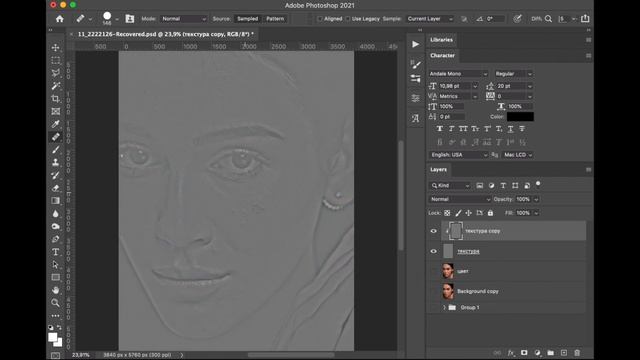Click the Search magnifier icon
The image size is (640, 360).
click(549, 19)
